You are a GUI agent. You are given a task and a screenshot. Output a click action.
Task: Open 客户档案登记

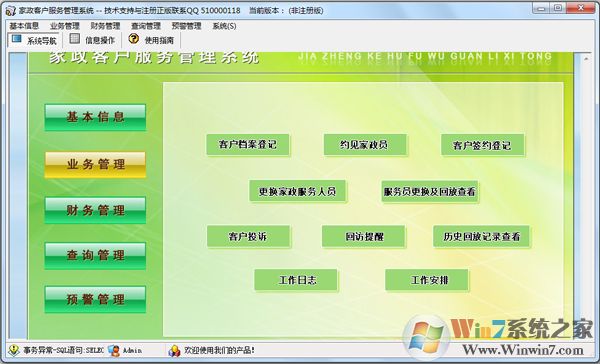pyautogui.click(x=248, y=145)
